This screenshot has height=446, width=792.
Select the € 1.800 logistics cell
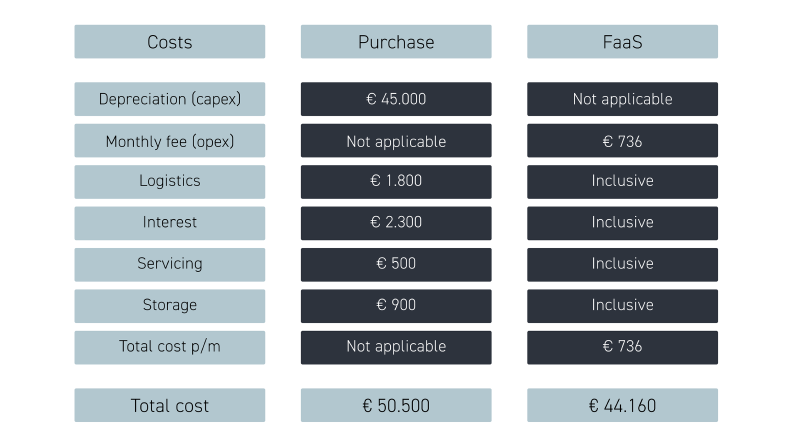[x=396, y=181]
